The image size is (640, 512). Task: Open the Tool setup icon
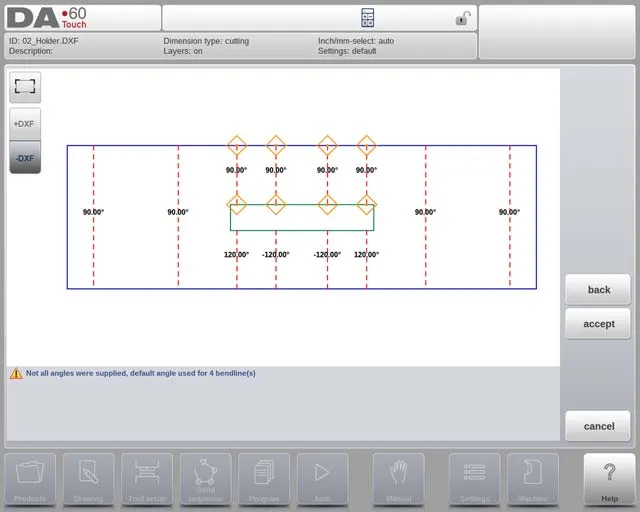147,478
